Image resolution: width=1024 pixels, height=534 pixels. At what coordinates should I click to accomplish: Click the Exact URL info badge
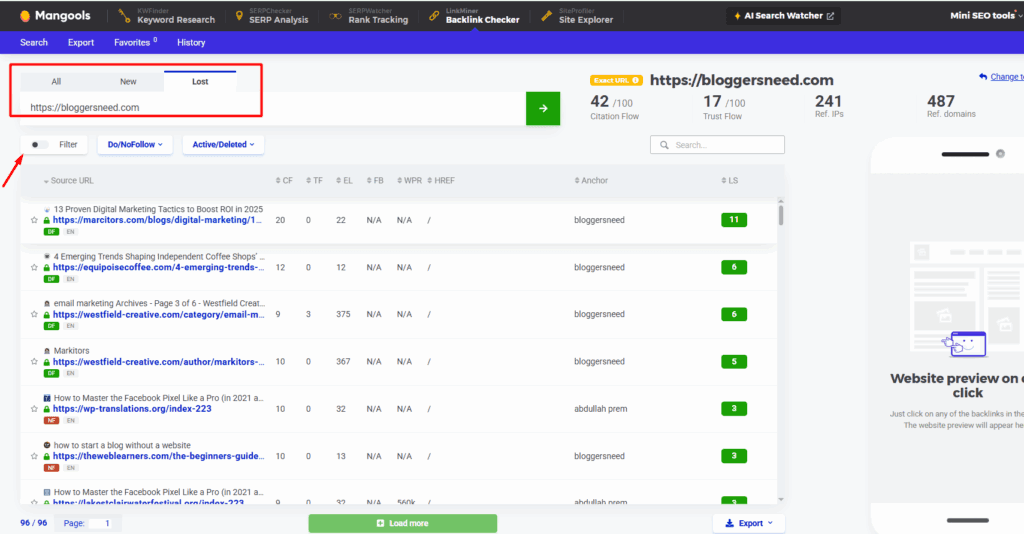pyautogui.click(x=616, y=80)
